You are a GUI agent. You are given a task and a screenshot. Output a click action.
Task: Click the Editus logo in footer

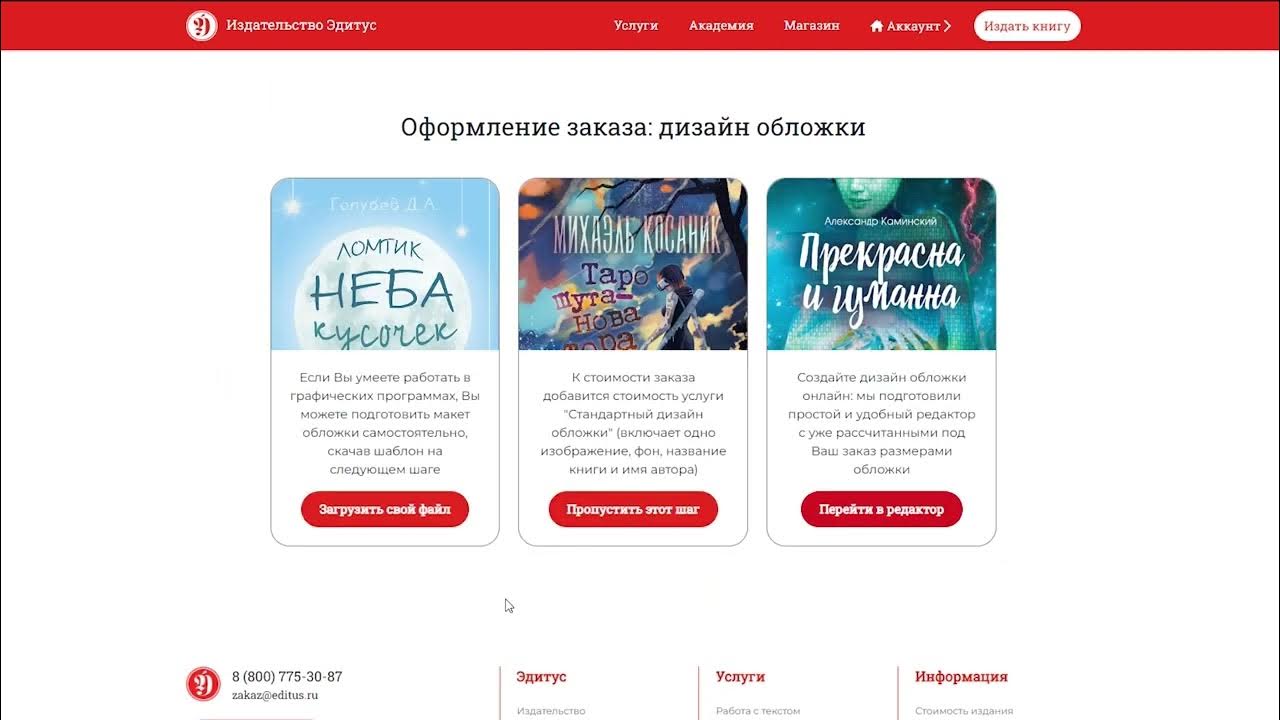click(x=203, y=684)
